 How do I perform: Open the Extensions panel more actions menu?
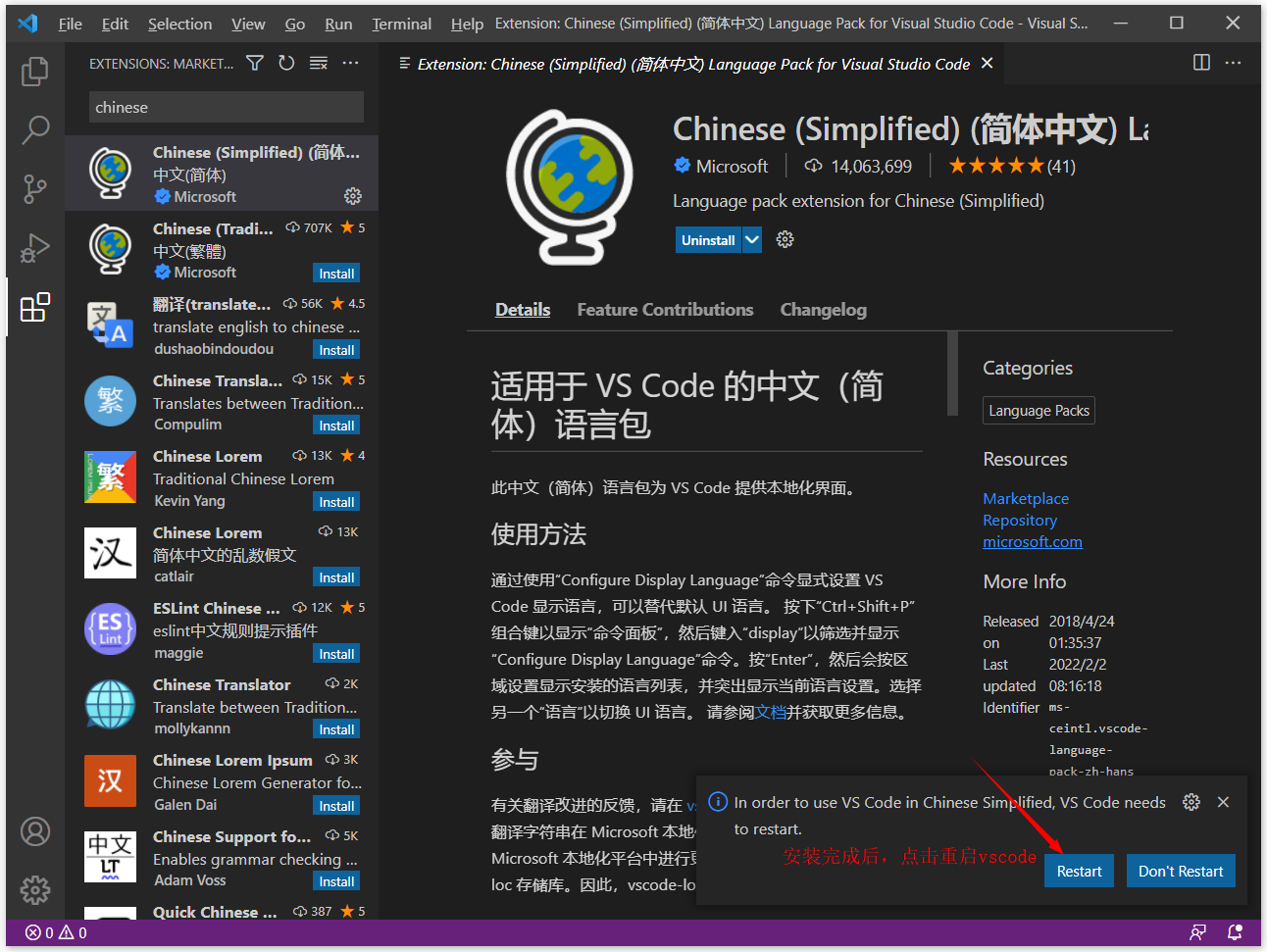[350, 63]
